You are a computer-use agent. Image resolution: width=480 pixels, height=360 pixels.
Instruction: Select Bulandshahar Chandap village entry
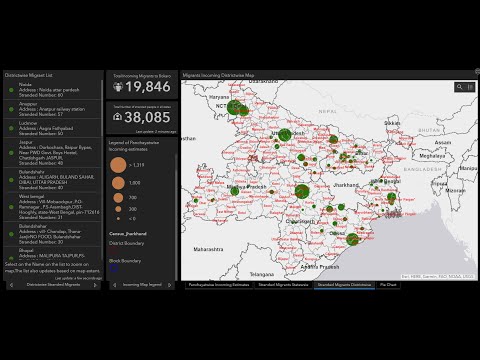click(52, 234)
